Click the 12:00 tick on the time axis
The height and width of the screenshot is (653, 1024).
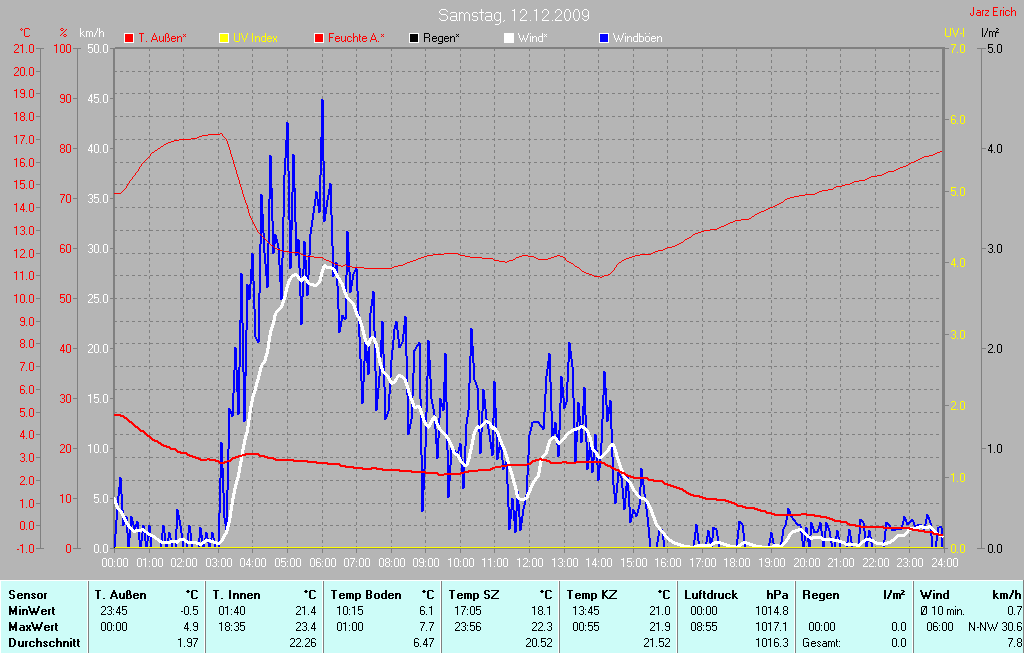point(530,563)
